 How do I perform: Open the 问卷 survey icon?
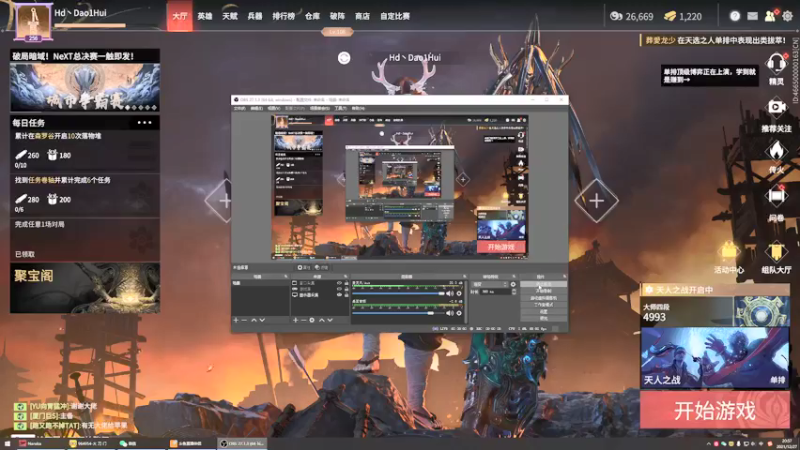coord(777,196)
